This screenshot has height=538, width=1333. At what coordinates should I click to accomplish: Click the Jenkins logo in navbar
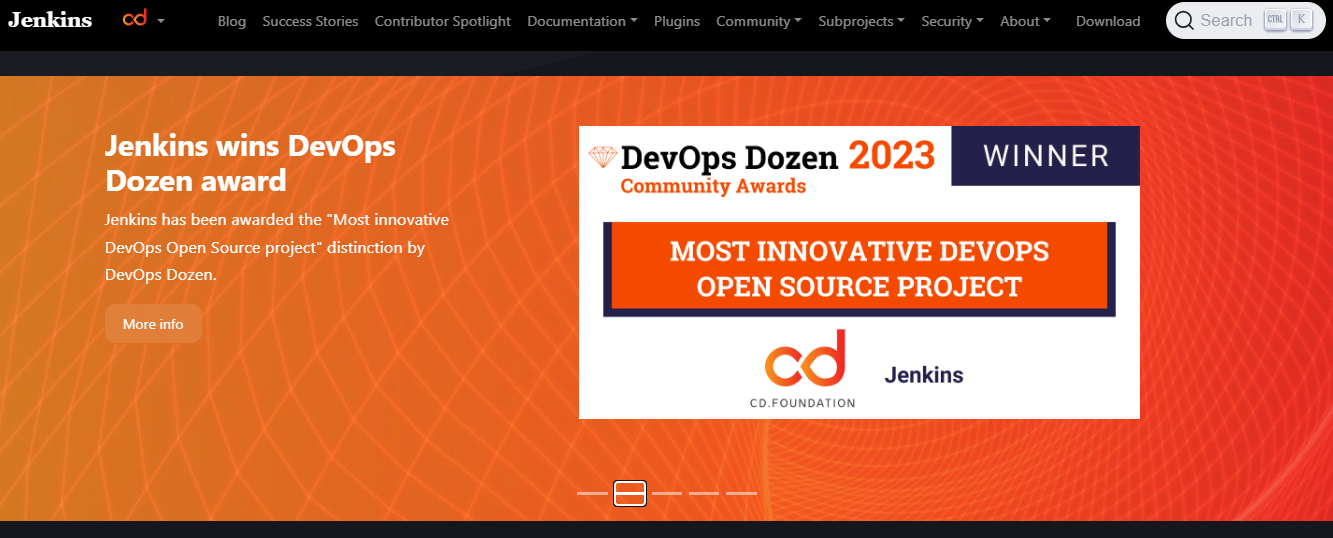pyautogui.click(x=50, y=20)
